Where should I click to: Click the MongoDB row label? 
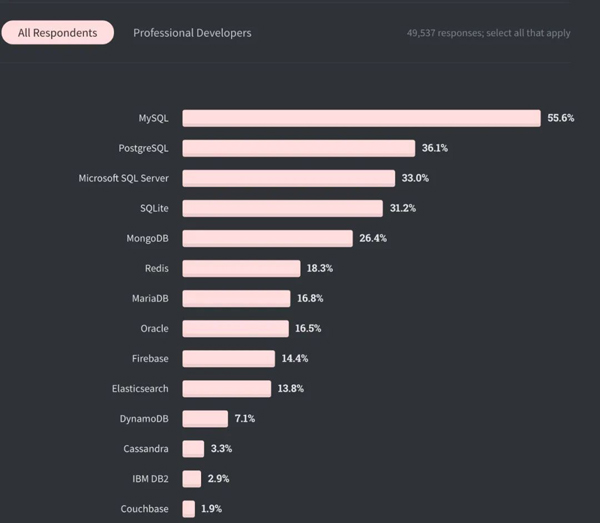pyautogui.click(x=146, y=238)
